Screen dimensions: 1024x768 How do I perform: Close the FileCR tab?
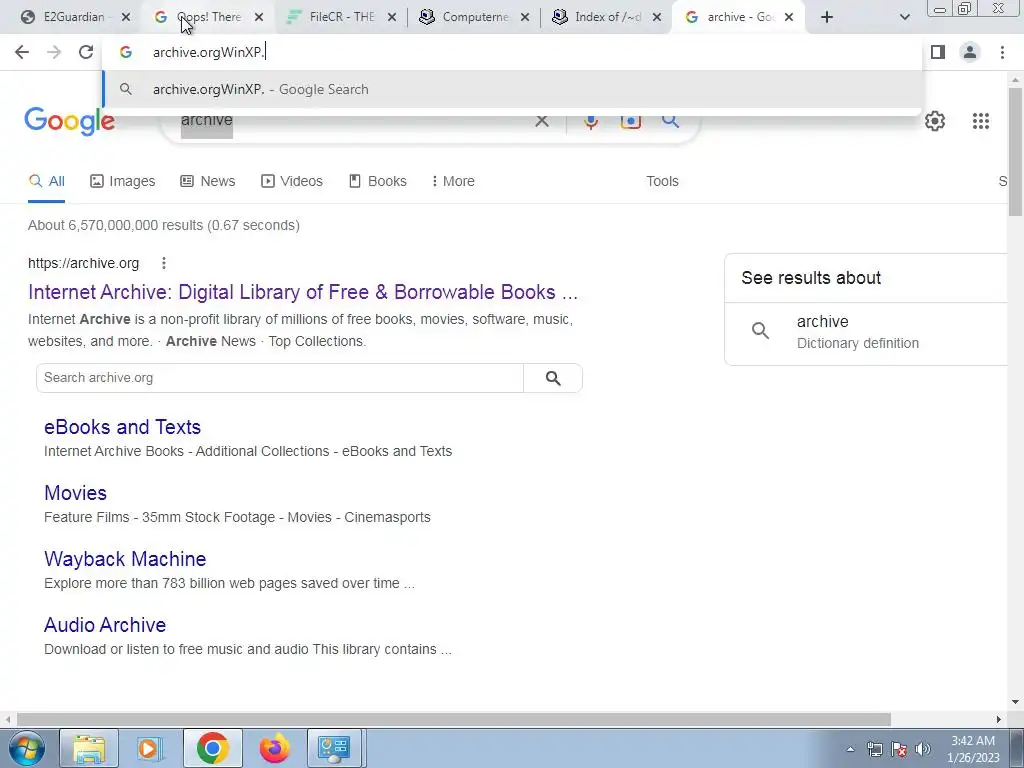click(x=392, y=17)
